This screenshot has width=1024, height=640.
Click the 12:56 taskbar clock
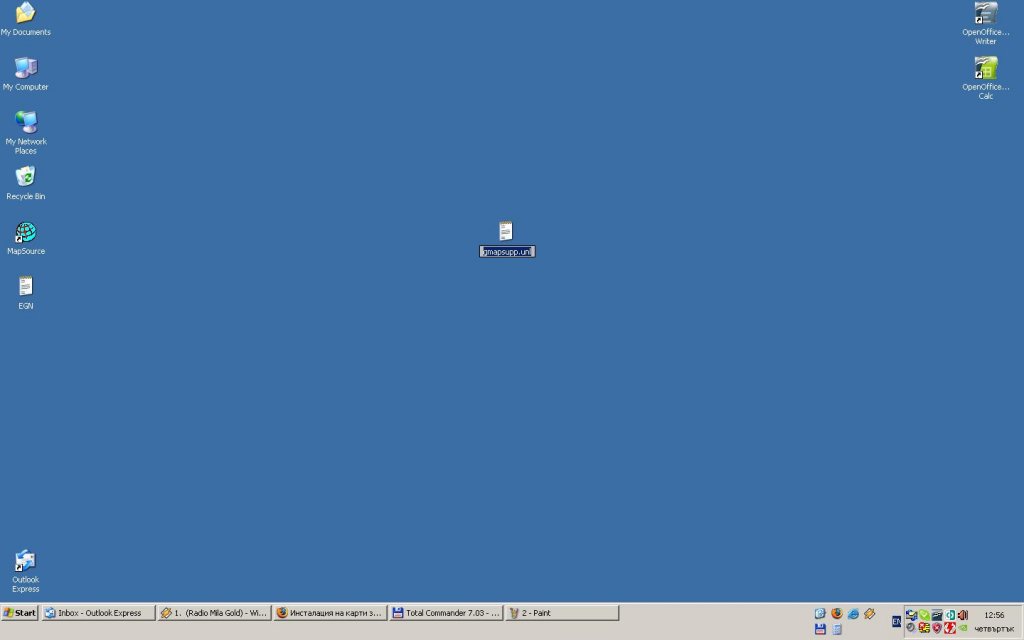(x=994, y=615)
